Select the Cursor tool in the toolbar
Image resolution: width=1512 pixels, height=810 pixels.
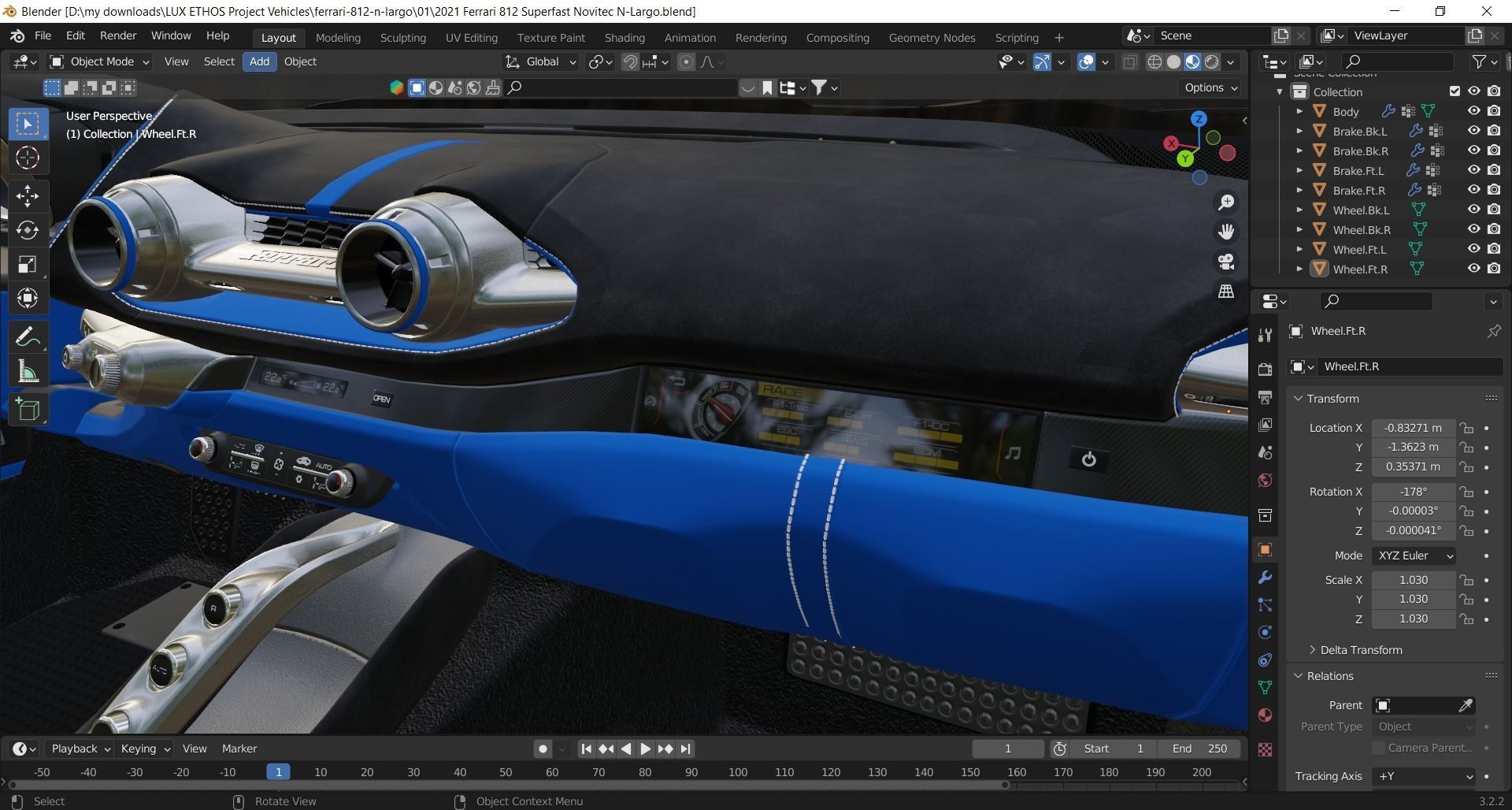28,158
